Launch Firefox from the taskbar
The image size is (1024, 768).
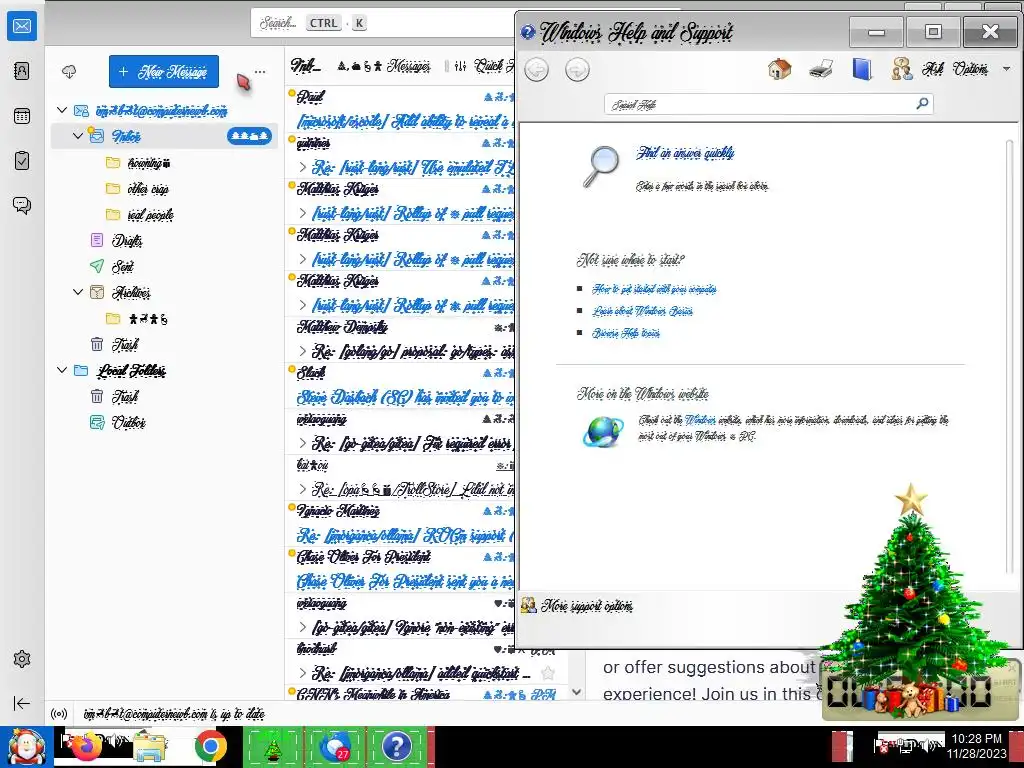click(x=87, y=747)
